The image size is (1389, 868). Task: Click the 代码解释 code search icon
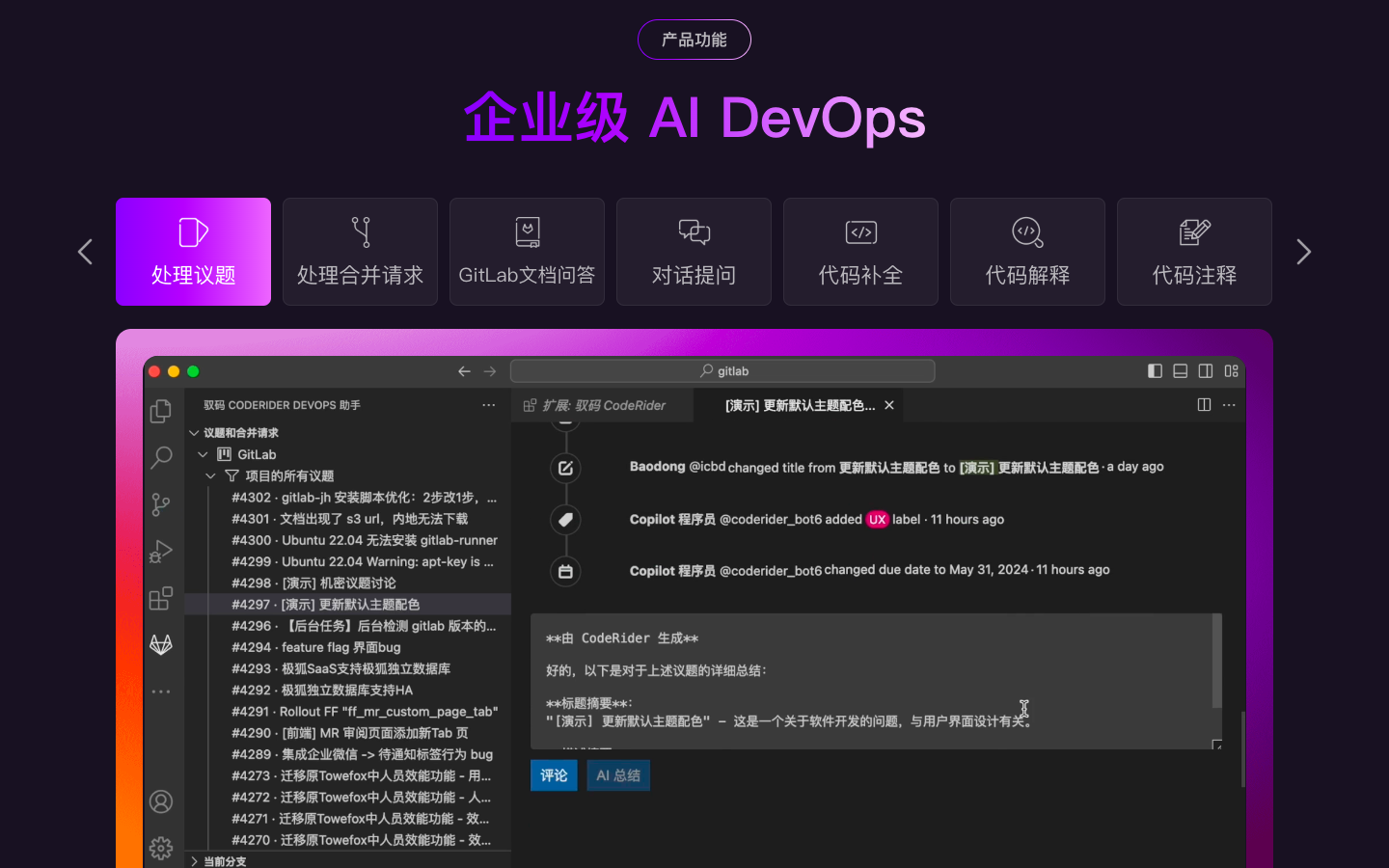click(1028, 232)
